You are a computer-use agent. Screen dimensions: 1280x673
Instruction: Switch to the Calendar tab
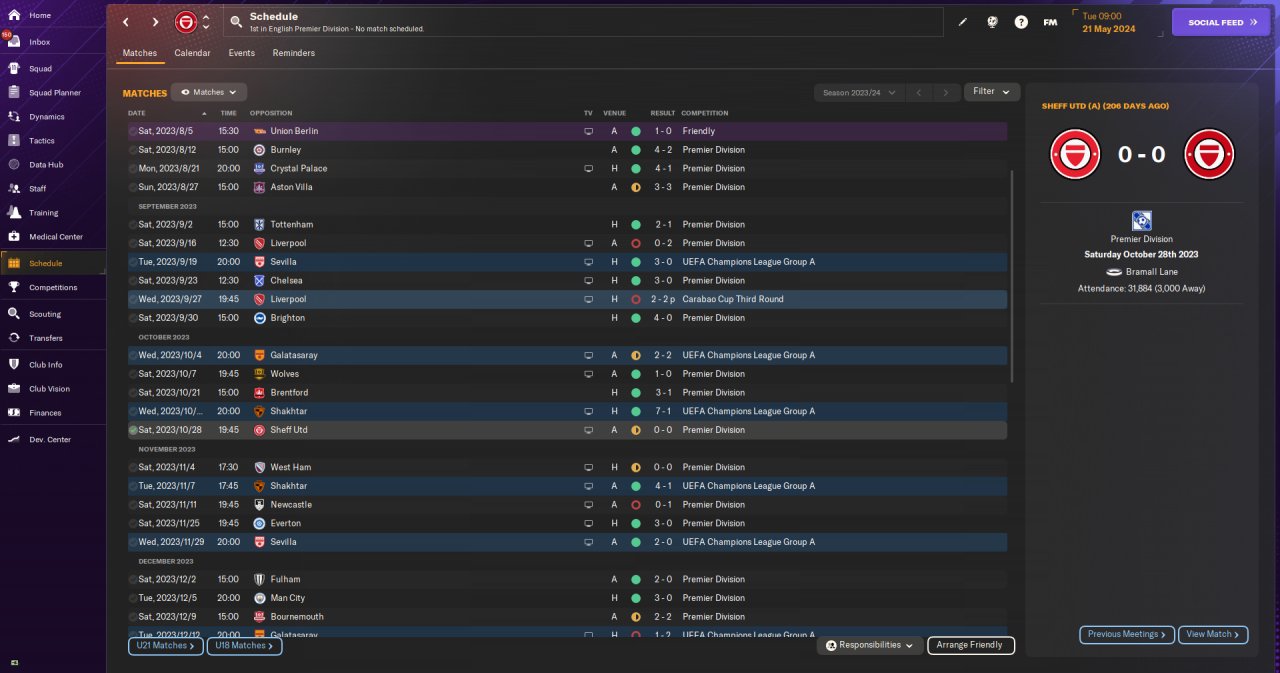[192, 53]
